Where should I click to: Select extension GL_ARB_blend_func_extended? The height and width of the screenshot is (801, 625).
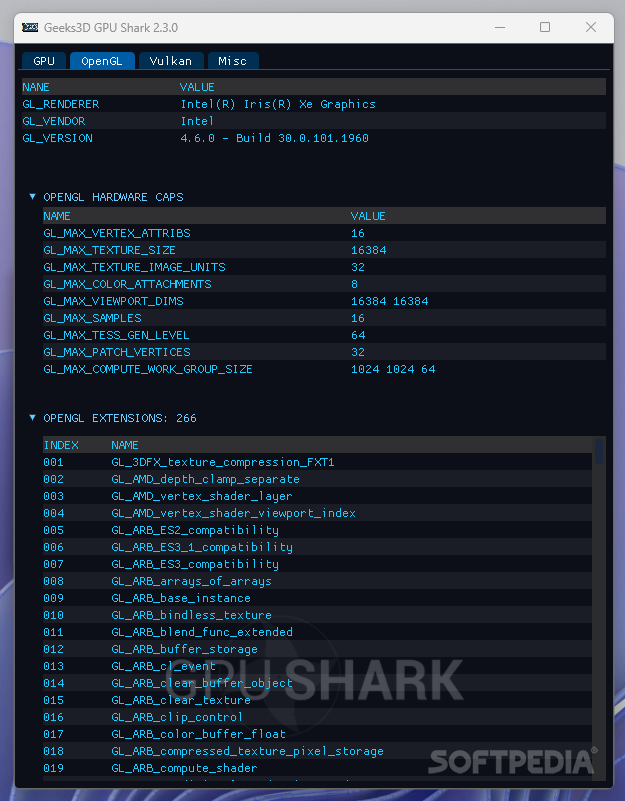click(x=202, y=632)
